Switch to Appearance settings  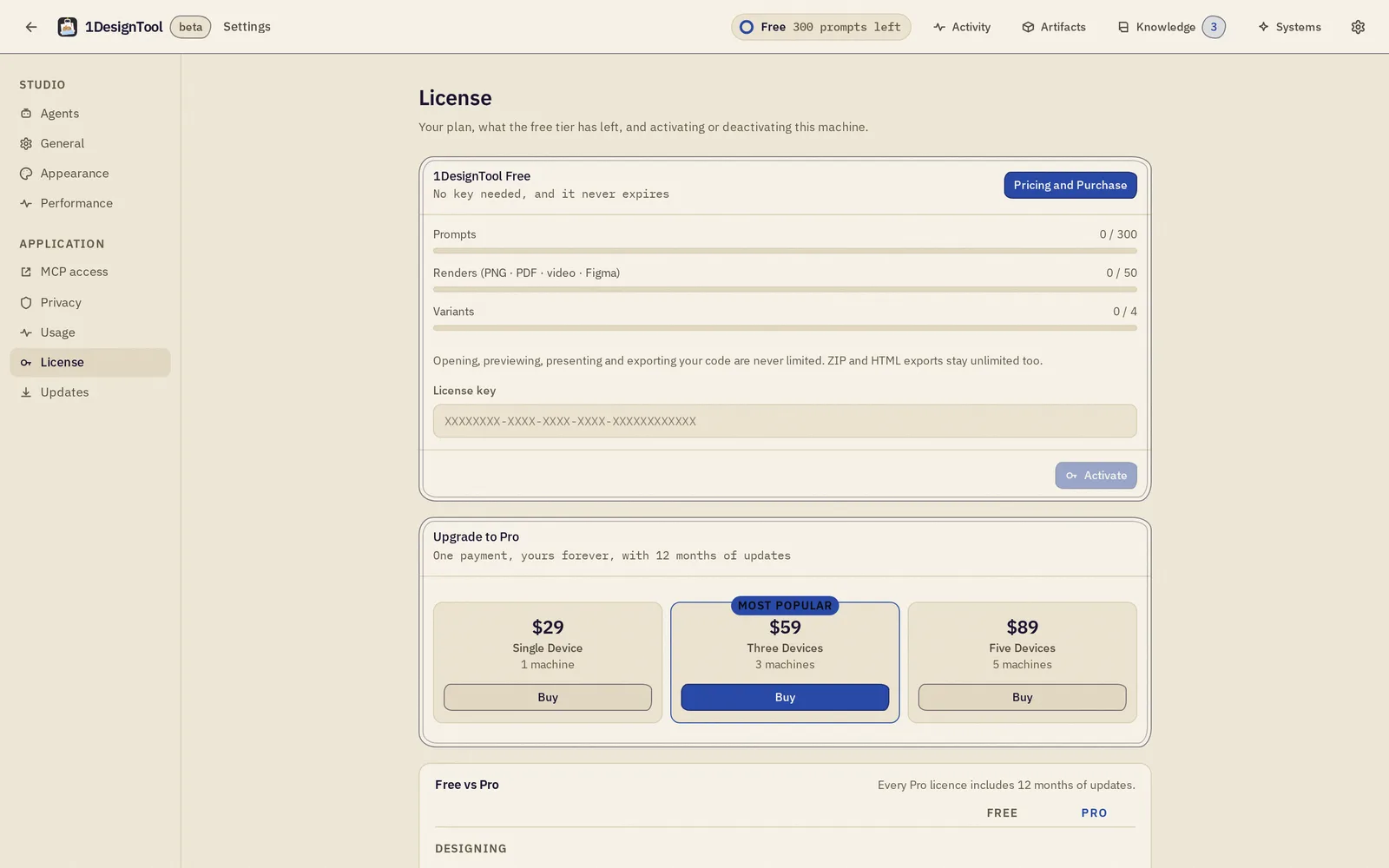tap(90, 174)
